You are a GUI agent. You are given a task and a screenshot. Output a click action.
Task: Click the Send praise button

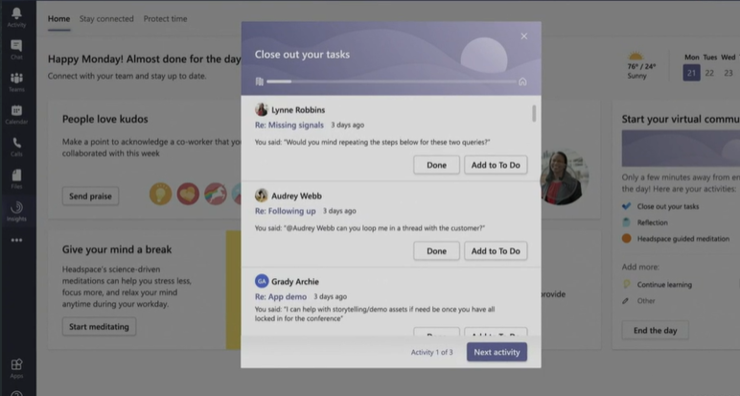pos(91,196)
